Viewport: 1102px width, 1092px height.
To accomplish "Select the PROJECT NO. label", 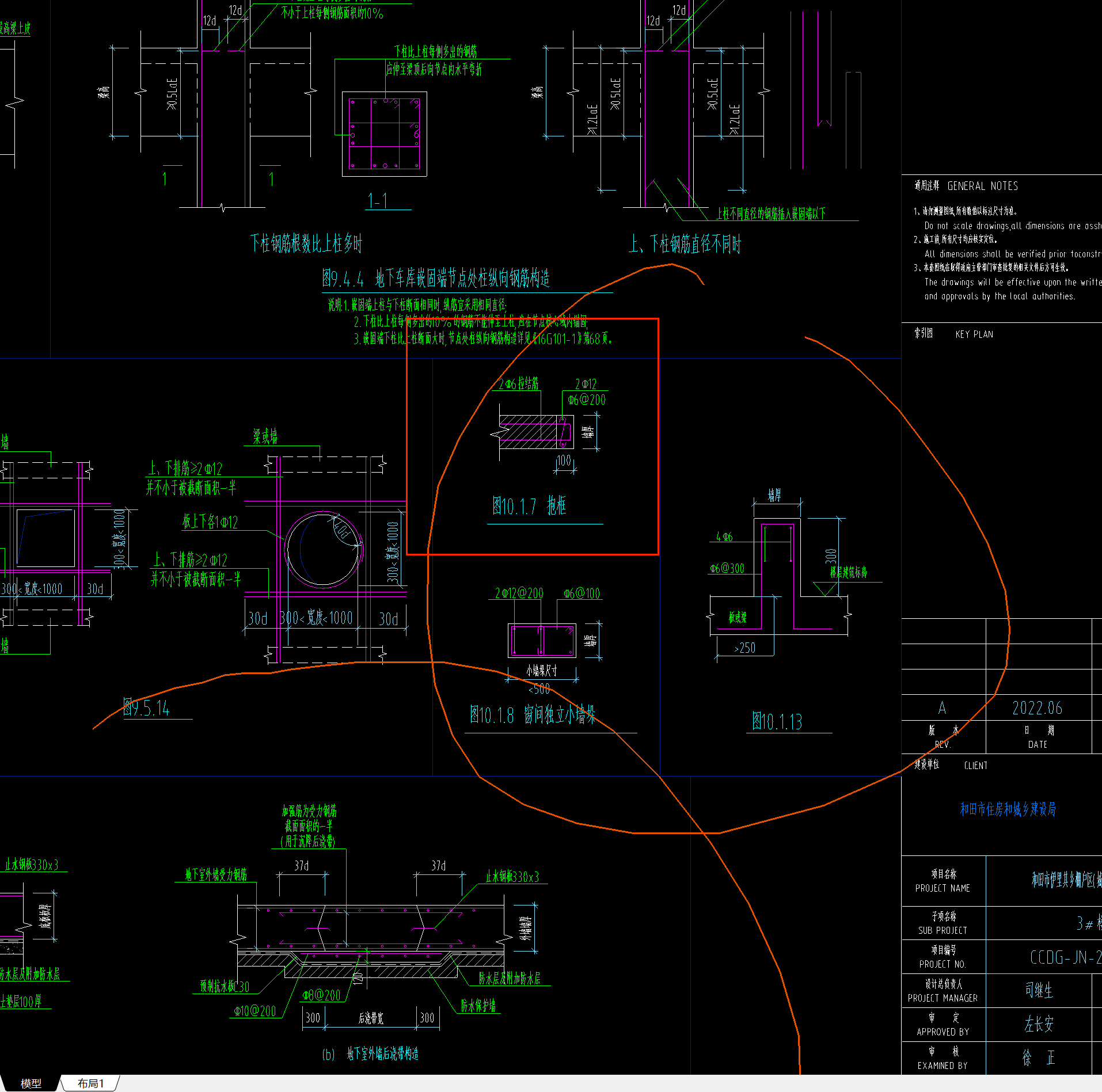I will (943, 964).
